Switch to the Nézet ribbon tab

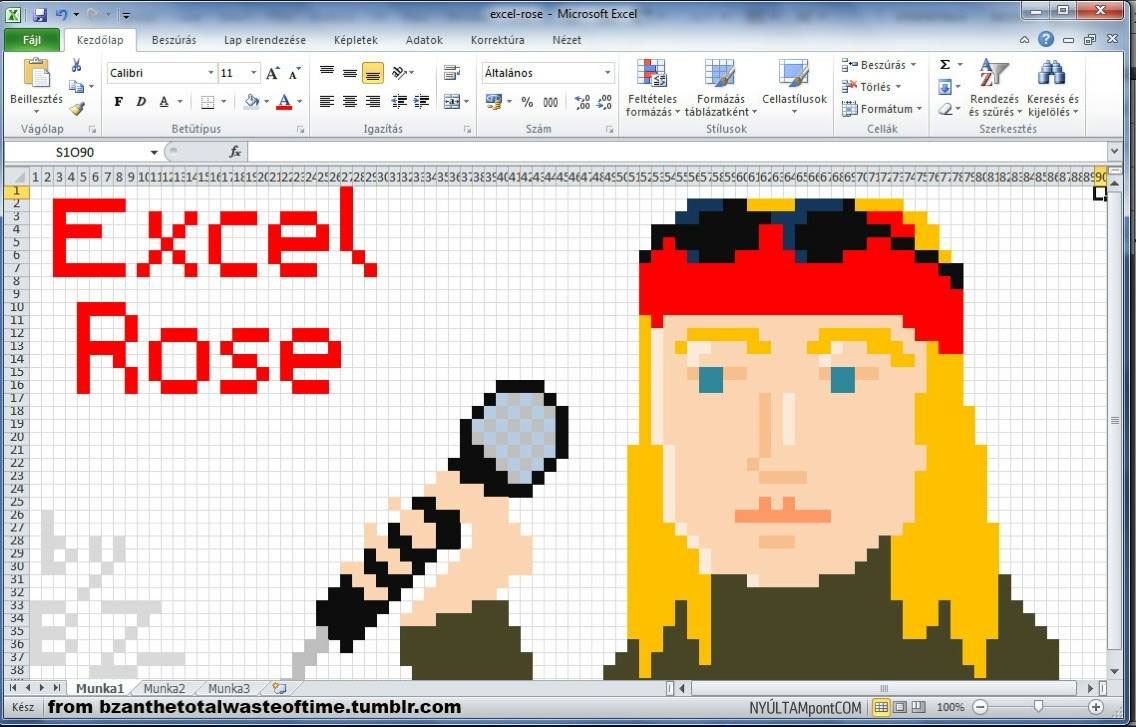coord(567,40)
